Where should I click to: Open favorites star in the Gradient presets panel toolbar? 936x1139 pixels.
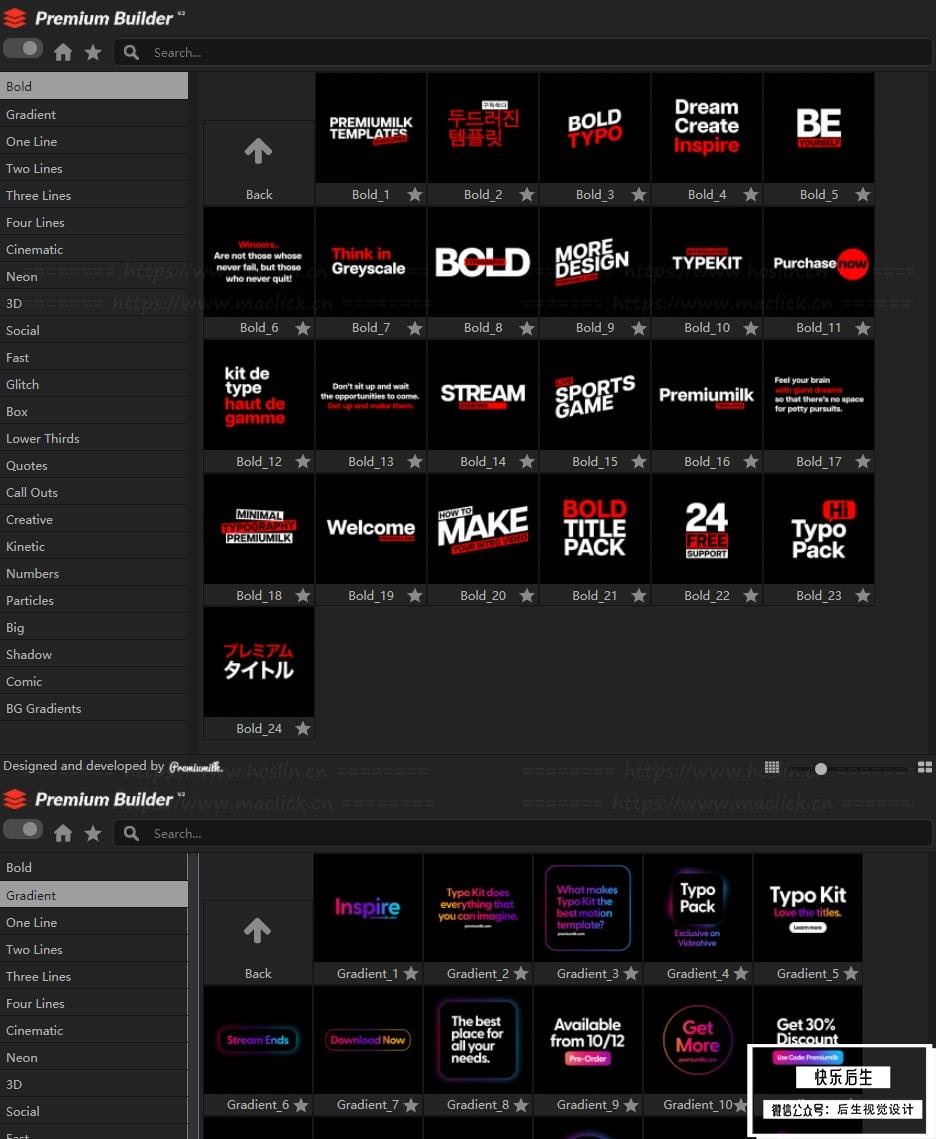click(93, 833)
